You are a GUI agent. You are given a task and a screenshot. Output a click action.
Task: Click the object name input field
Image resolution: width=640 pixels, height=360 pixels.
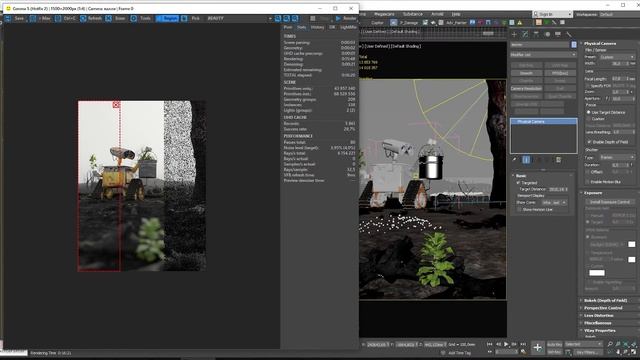[540, 44]
